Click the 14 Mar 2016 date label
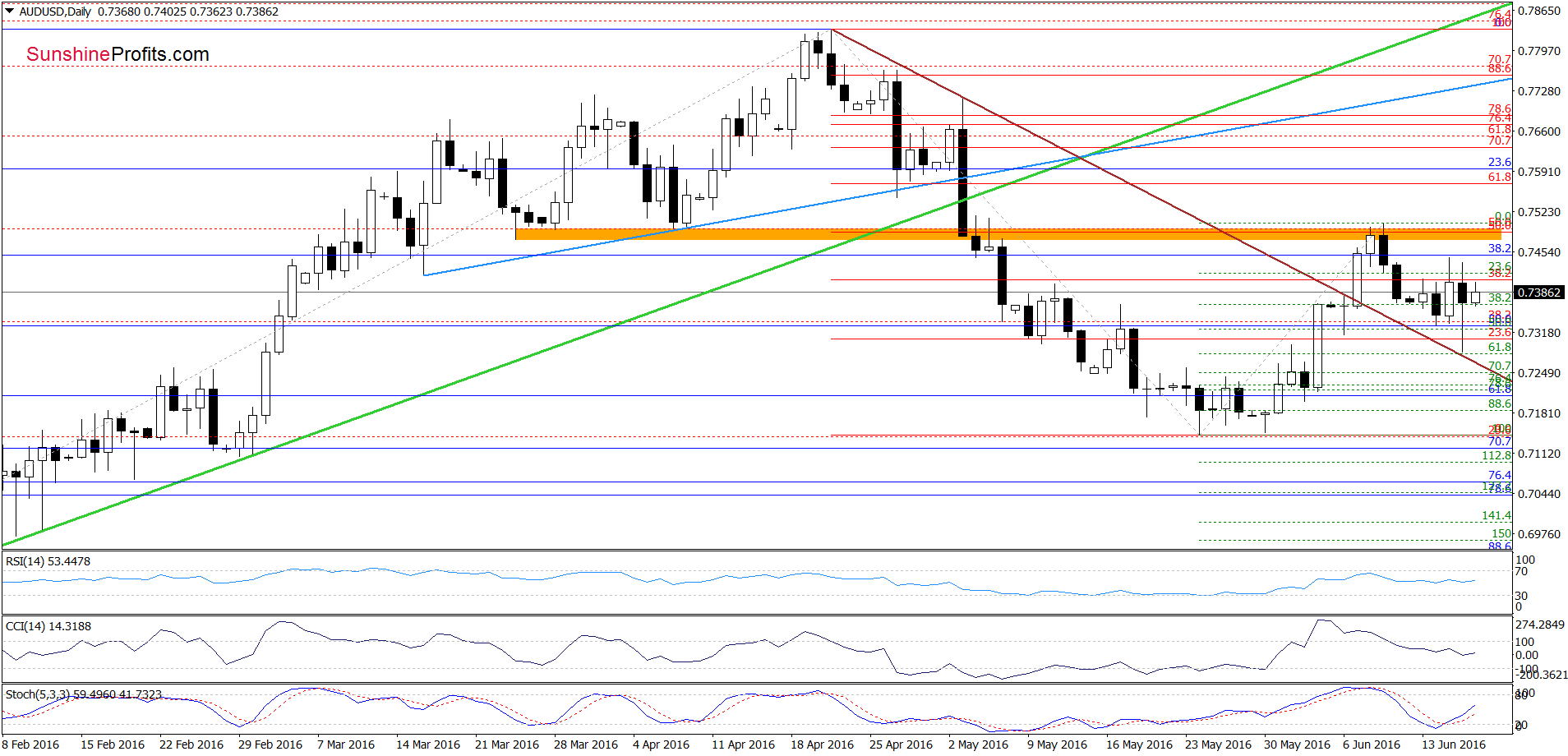 point(428,744)
